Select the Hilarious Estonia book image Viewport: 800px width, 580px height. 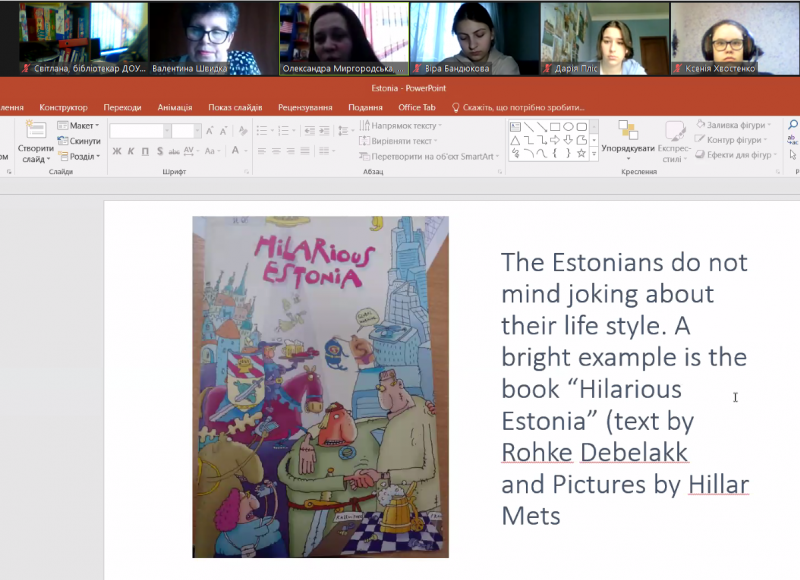320,387
